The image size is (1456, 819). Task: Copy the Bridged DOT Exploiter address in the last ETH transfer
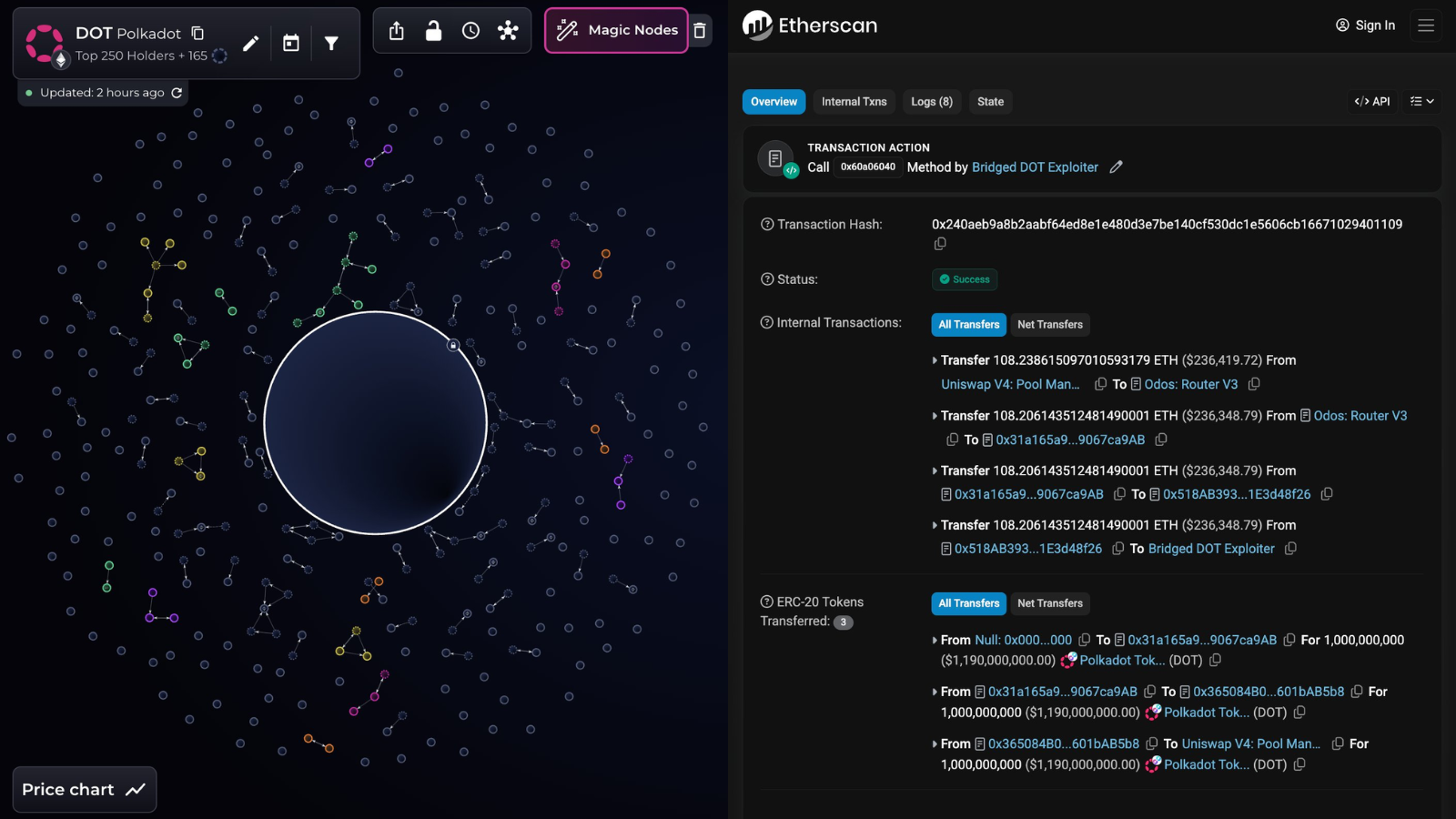[x=1290, y=549]
